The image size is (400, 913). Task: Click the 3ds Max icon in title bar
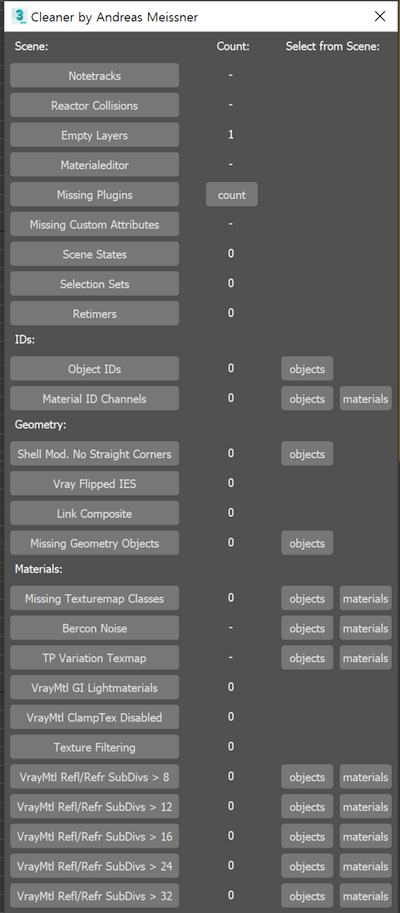coord(19,17)
